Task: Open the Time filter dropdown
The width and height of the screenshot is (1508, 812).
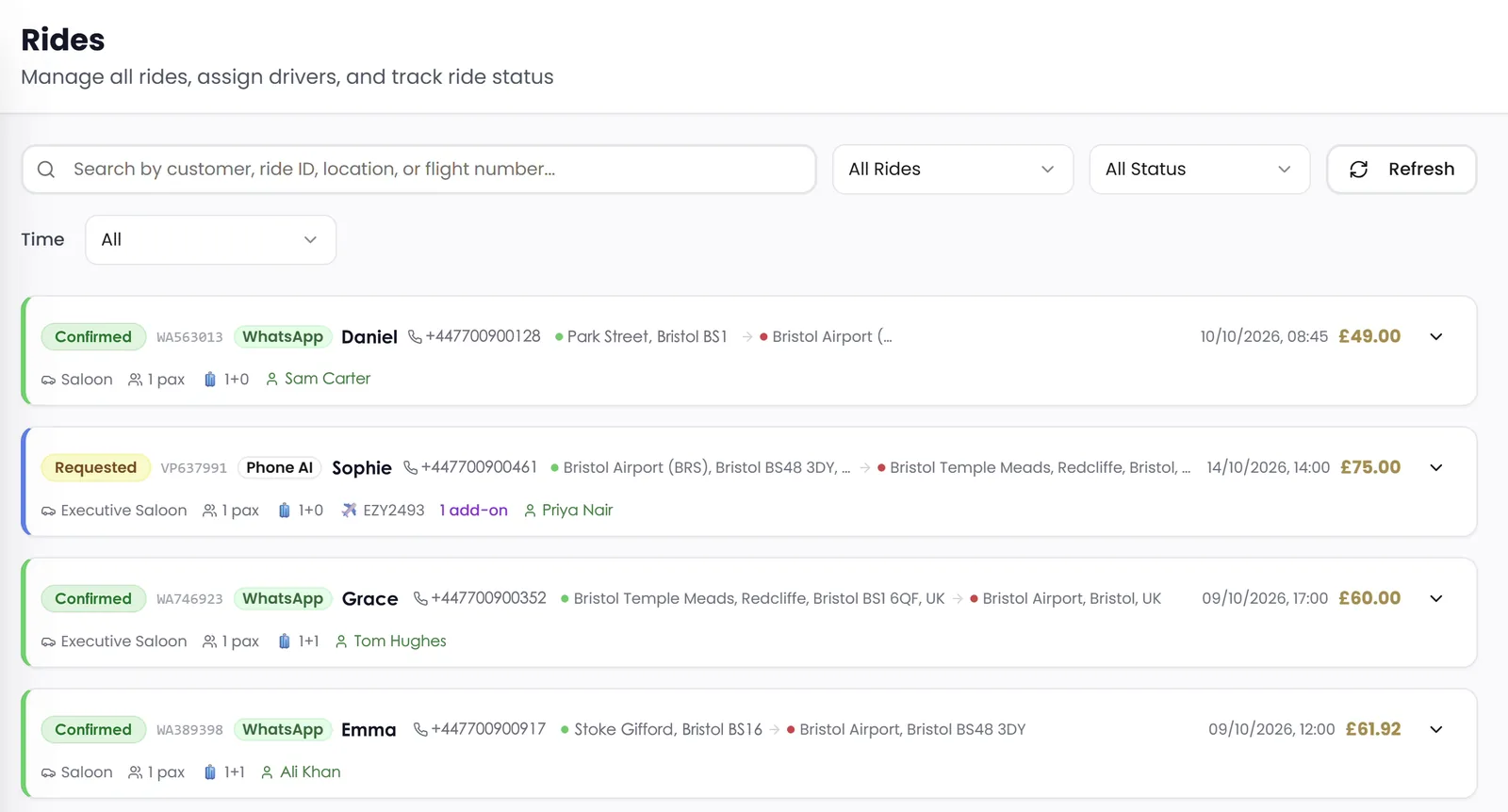Action: pyautogui.click(x=210, y=240)
